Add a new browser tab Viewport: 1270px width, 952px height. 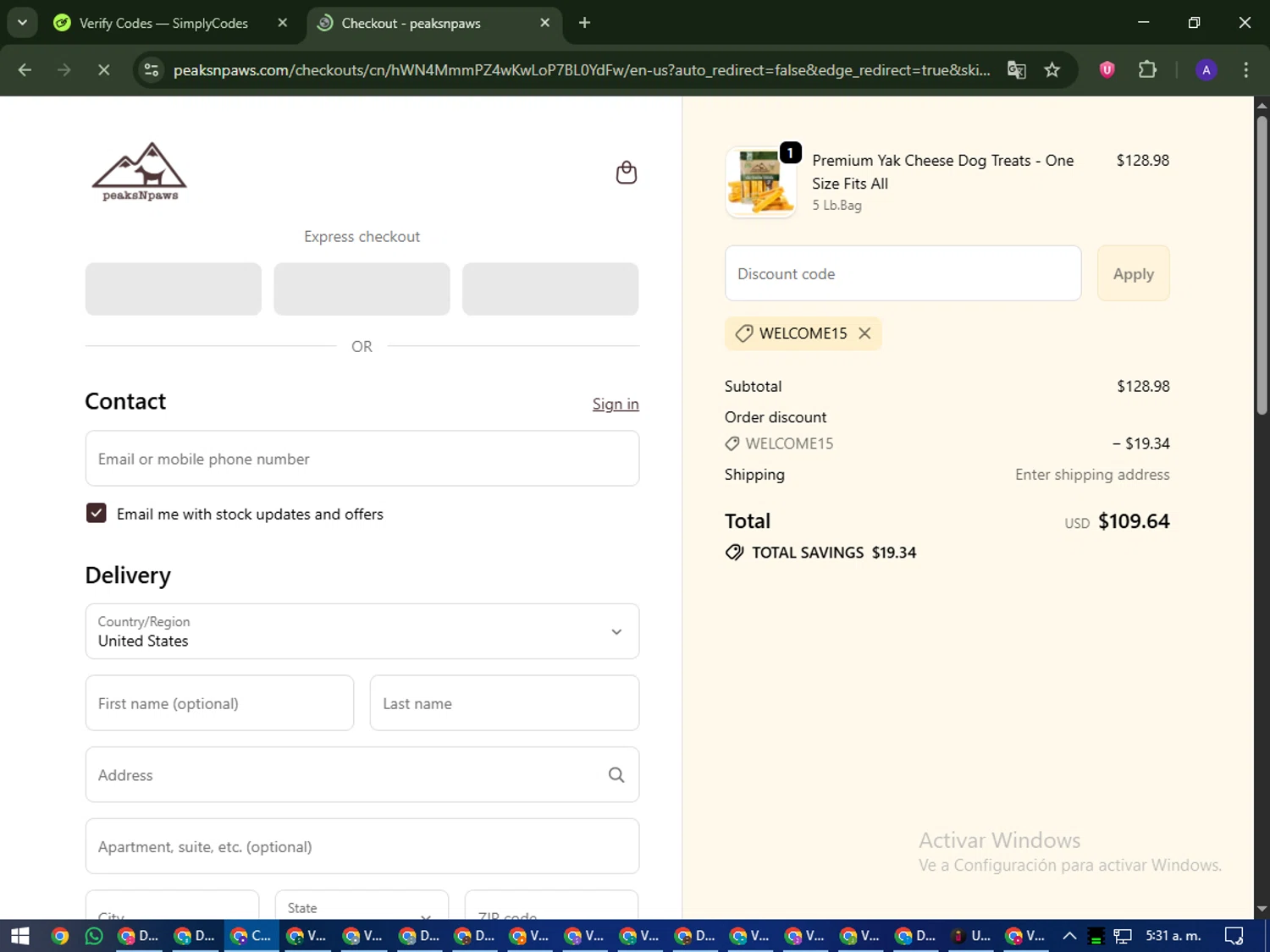584,23
